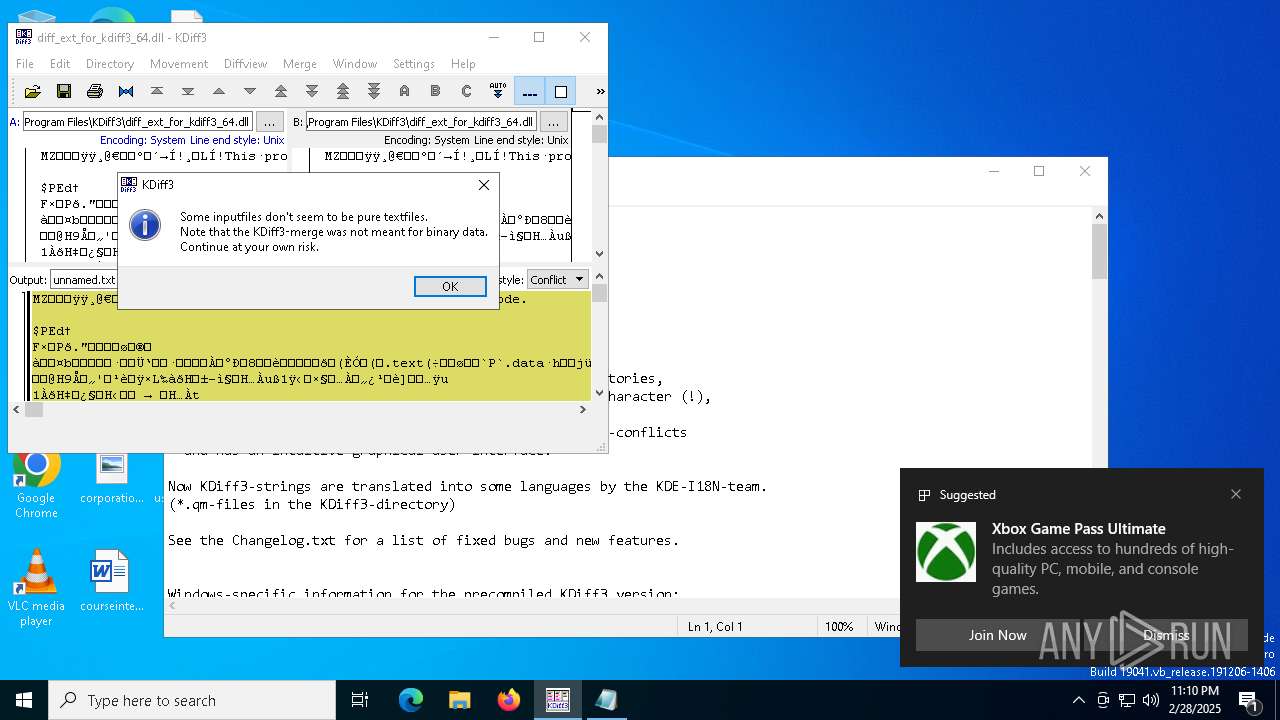Click the file B path field
Image resolution: width=1280 pixels, height=720 pixels.
[421, 122]
